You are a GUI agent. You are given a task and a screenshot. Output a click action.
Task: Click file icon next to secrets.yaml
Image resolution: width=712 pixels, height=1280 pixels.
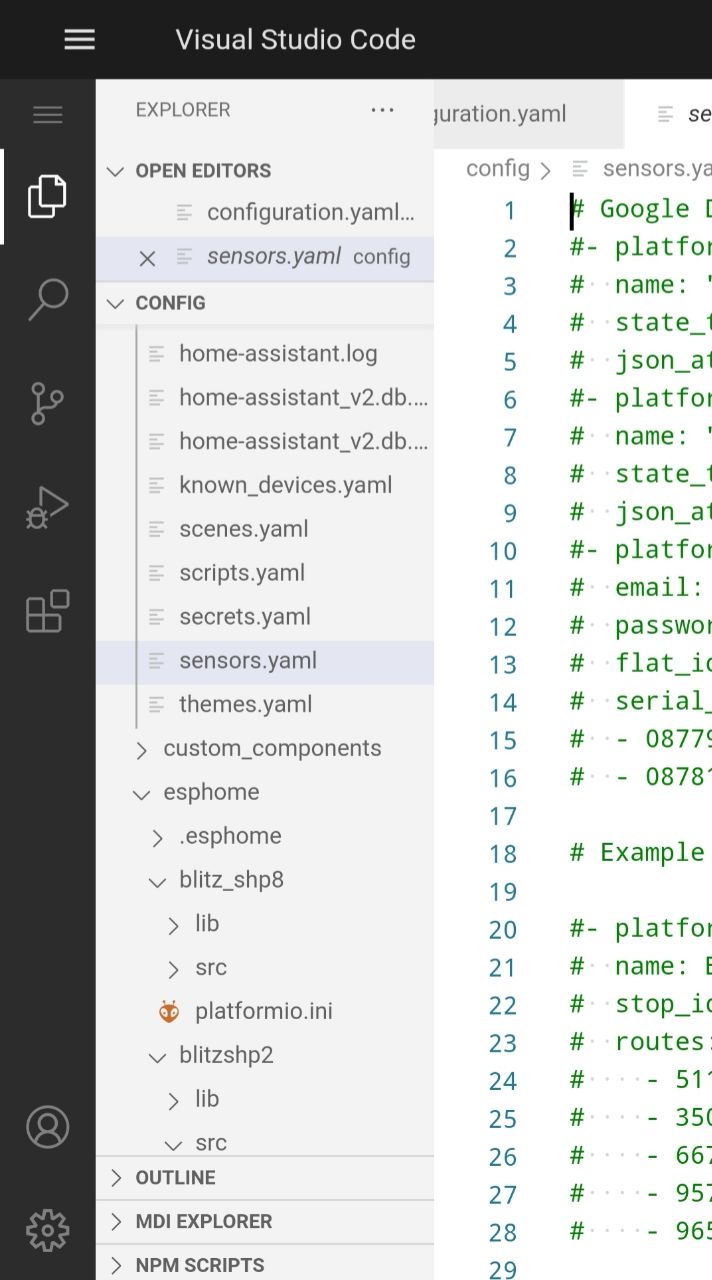point(156,617)
